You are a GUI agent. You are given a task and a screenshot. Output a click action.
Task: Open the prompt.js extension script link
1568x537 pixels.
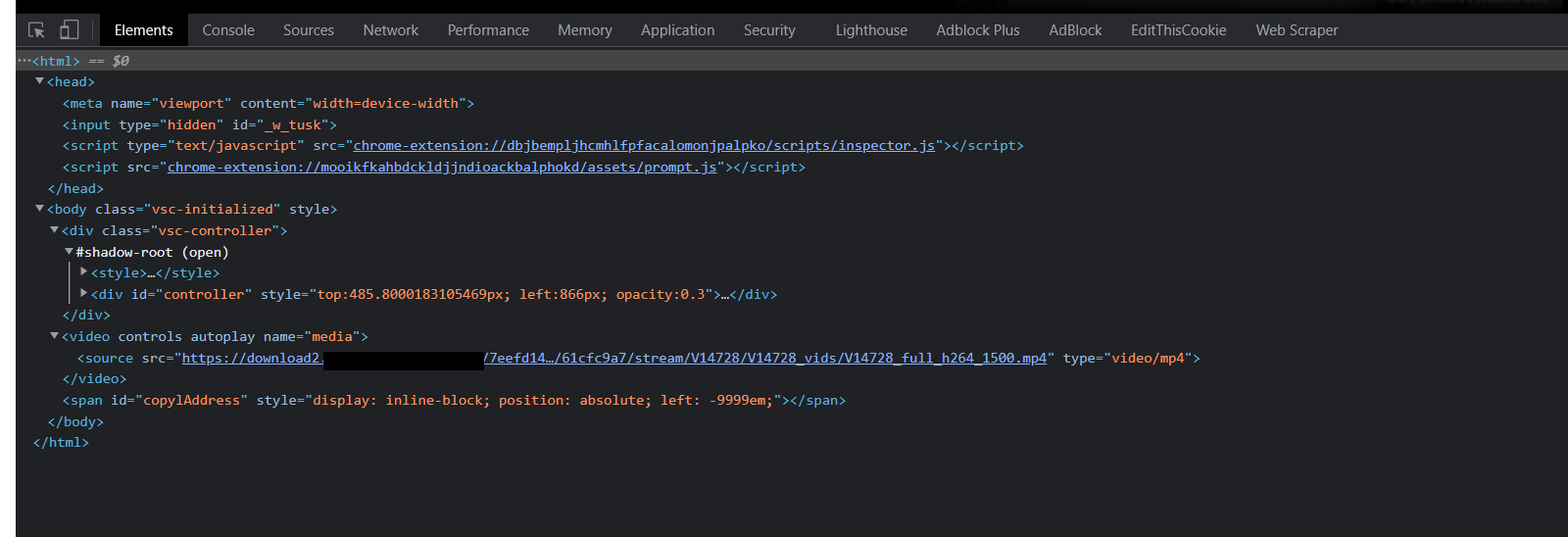(x=442, y=167)
